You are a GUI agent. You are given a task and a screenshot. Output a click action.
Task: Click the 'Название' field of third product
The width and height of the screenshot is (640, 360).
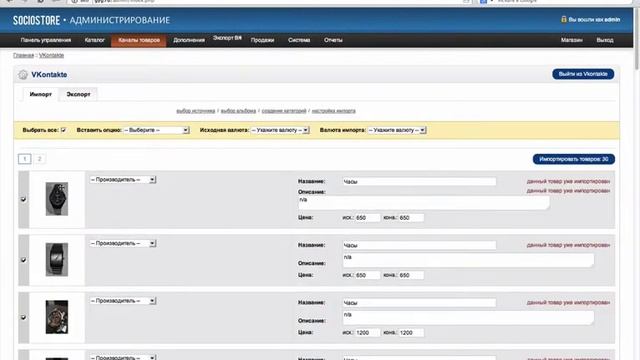pos(419,303)
